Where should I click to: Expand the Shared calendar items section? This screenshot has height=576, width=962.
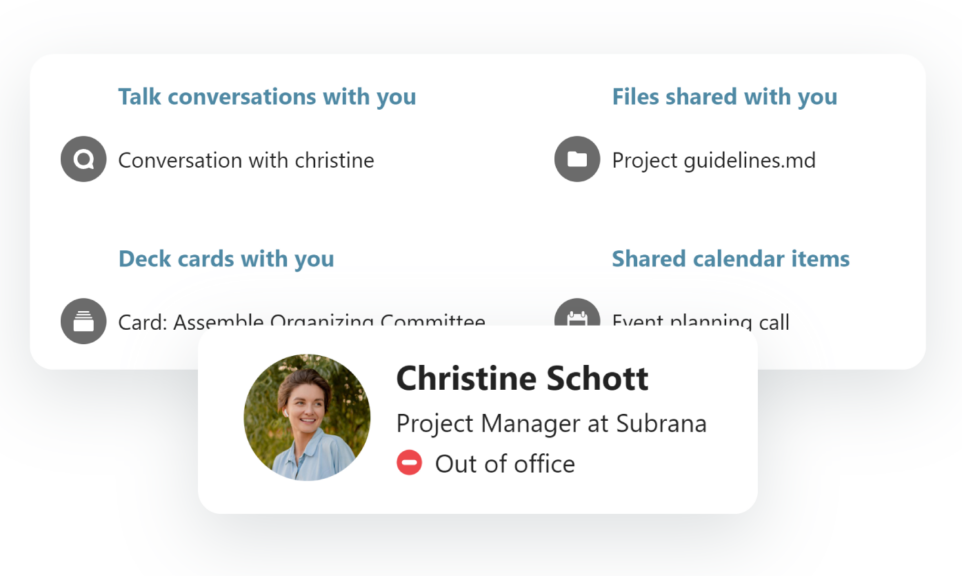[x=731, y=258]
